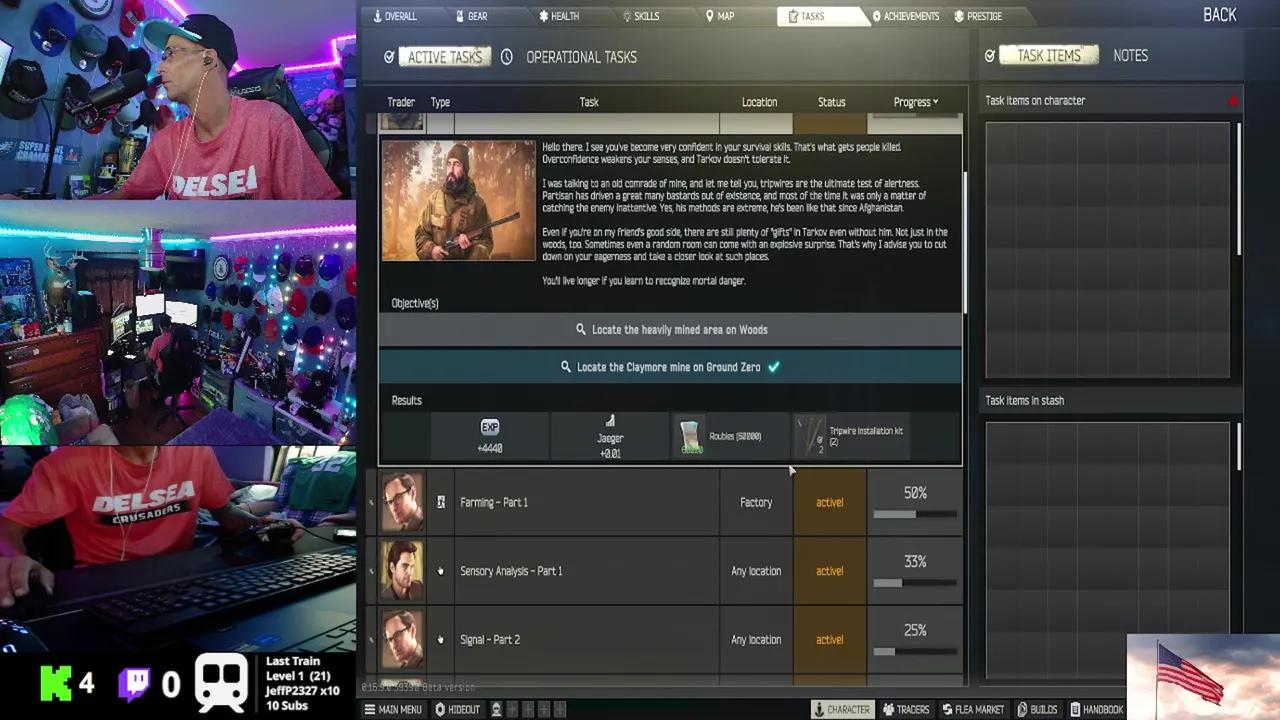The width and height of the screenshot is (1280, 720).
Task: Select completed objective Locate Claymore mine on Ground Zero
Action: point(670,367)
